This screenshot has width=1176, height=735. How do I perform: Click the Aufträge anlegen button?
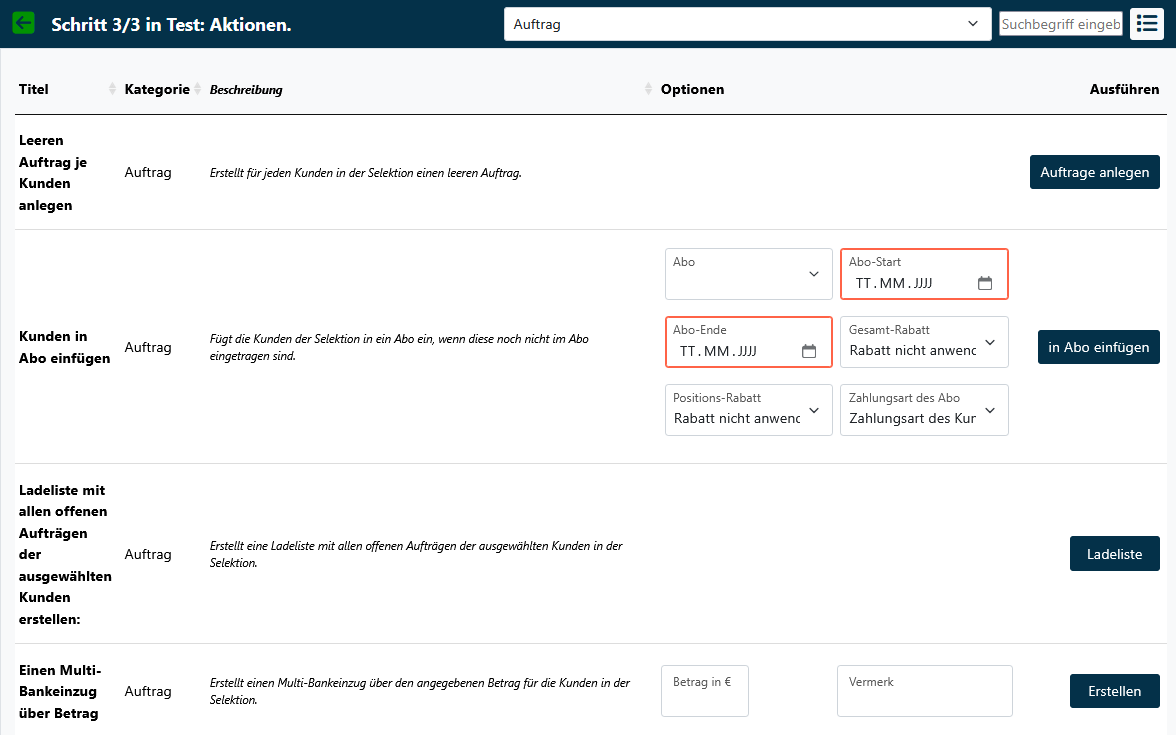(1094, 172)
